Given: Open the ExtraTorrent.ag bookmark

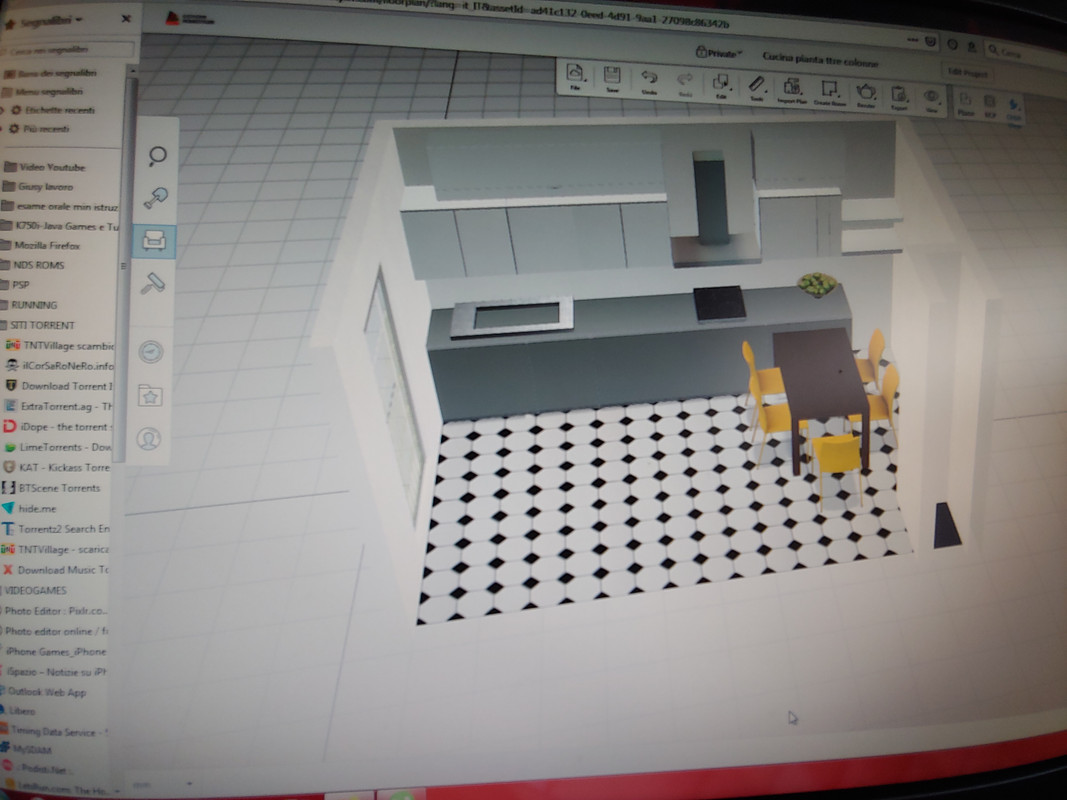Looking at the screenshot, I should click(58, 406).
